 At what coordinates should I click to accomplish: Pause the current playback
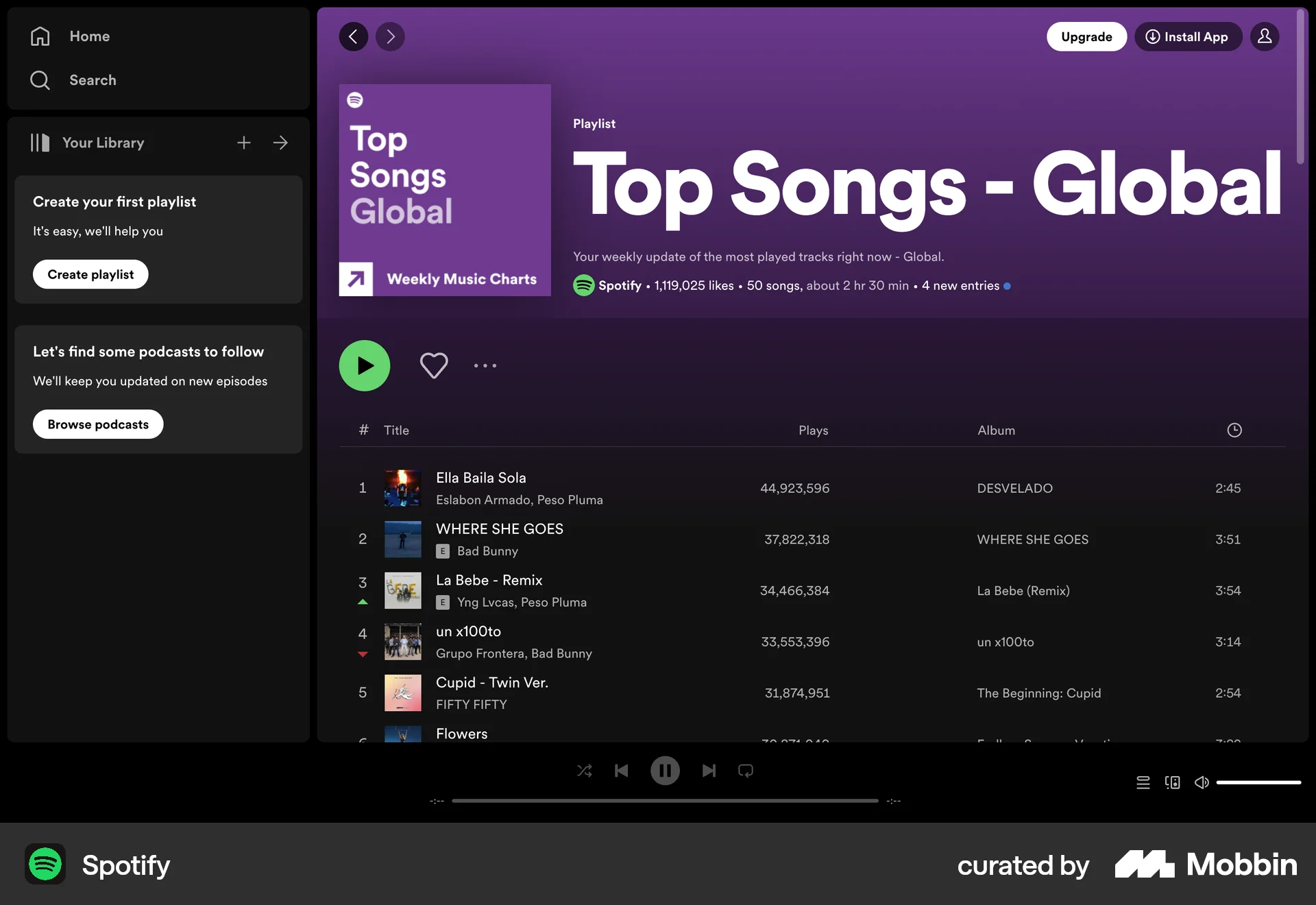tap(665, 771)
